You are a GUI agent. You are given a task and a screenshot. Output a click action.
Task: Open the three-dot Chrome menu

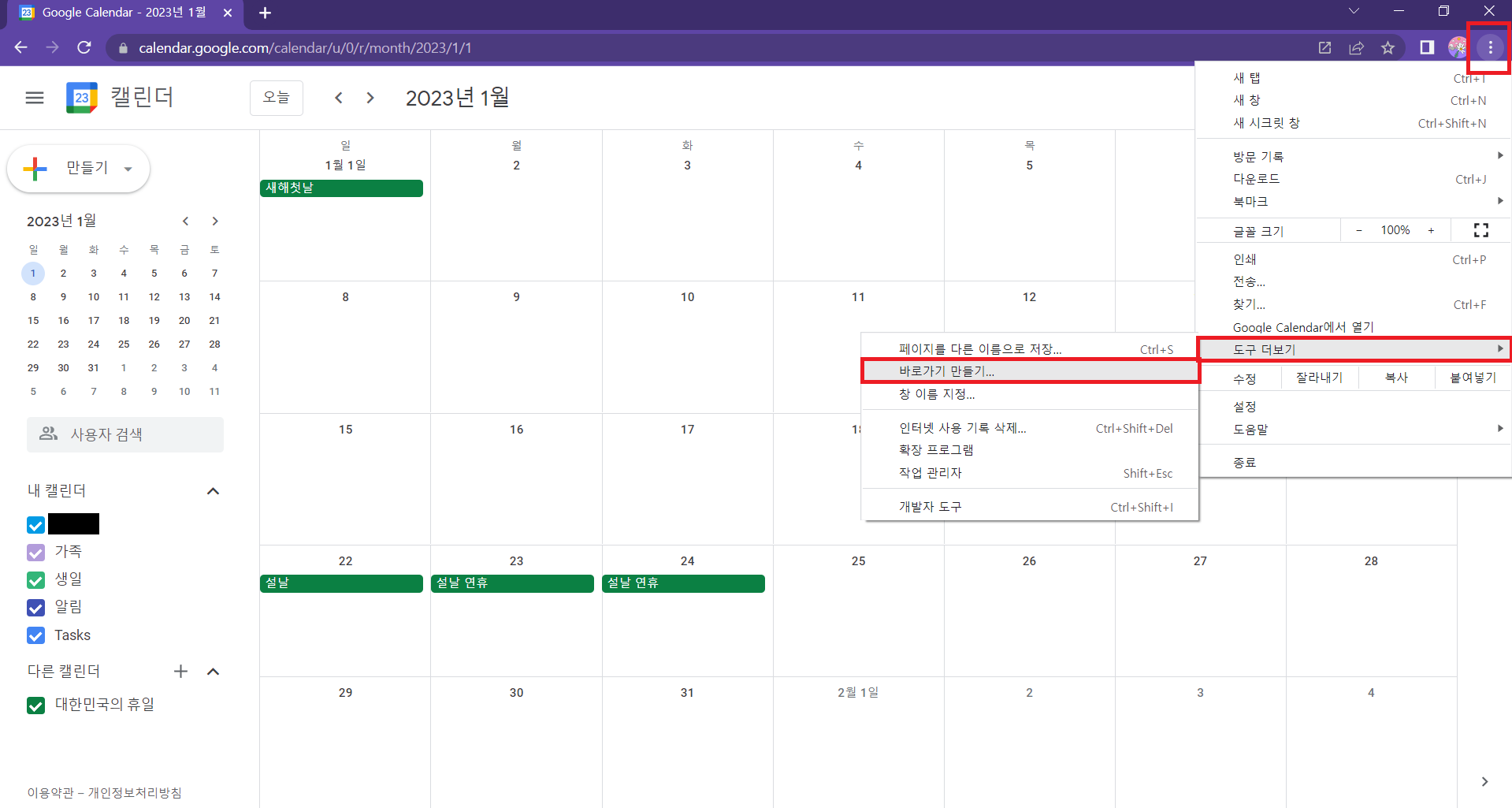(x=1490, y=48)
